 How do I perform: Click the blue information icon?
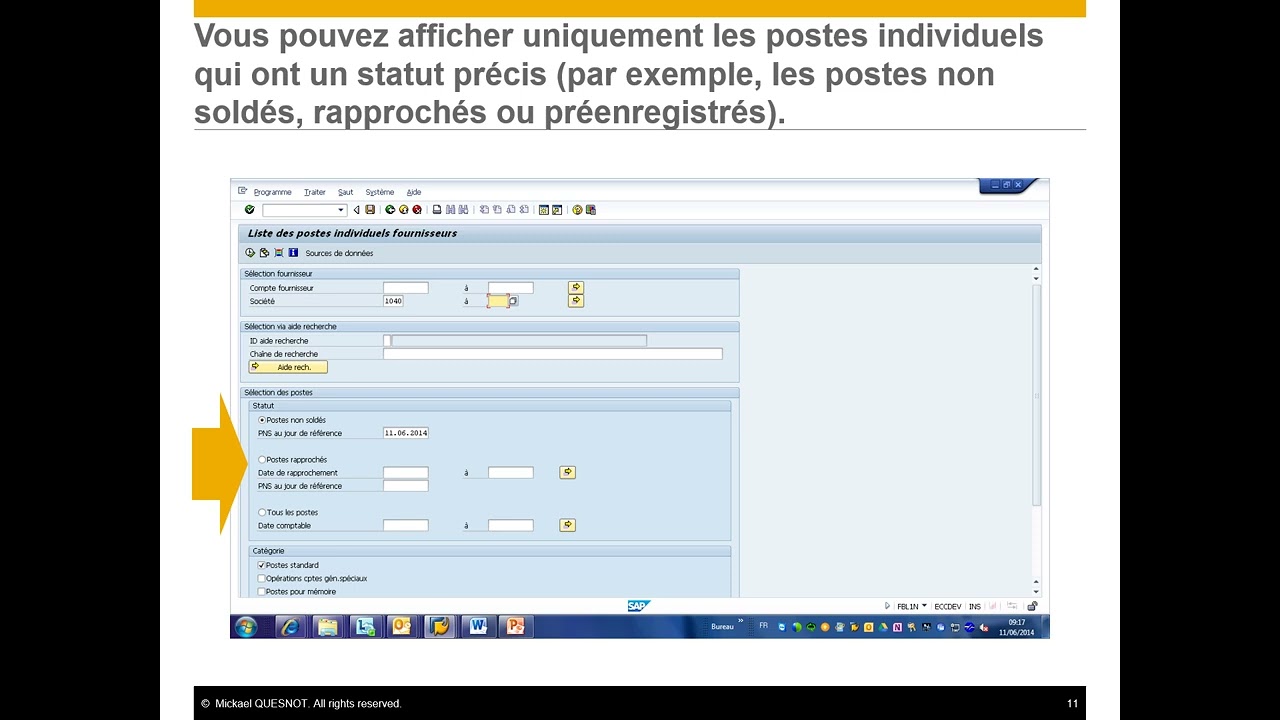pyautogui.click(x=293, y=253)
